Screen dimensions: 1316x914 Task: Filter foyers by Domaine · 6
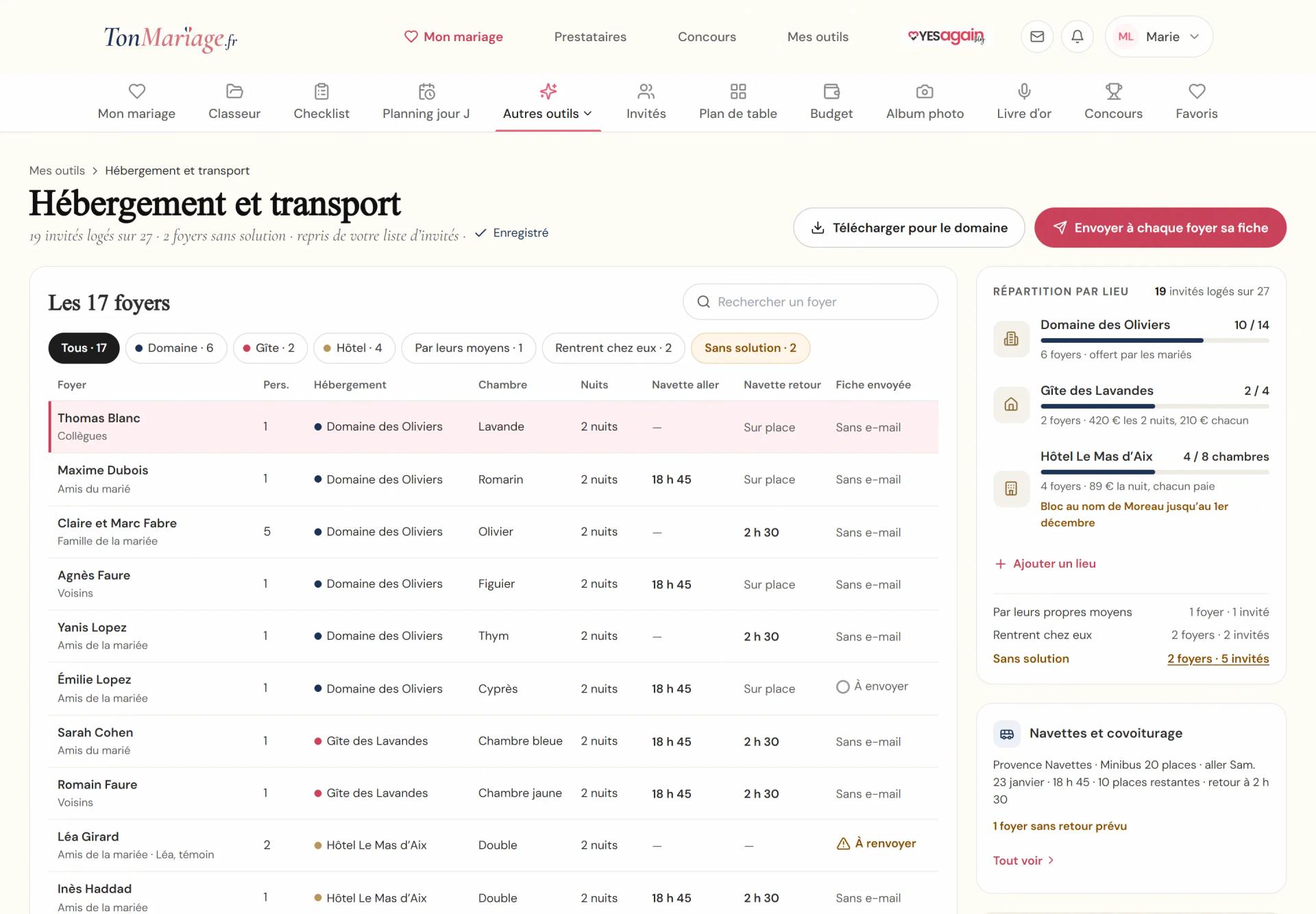click(175, 348)
